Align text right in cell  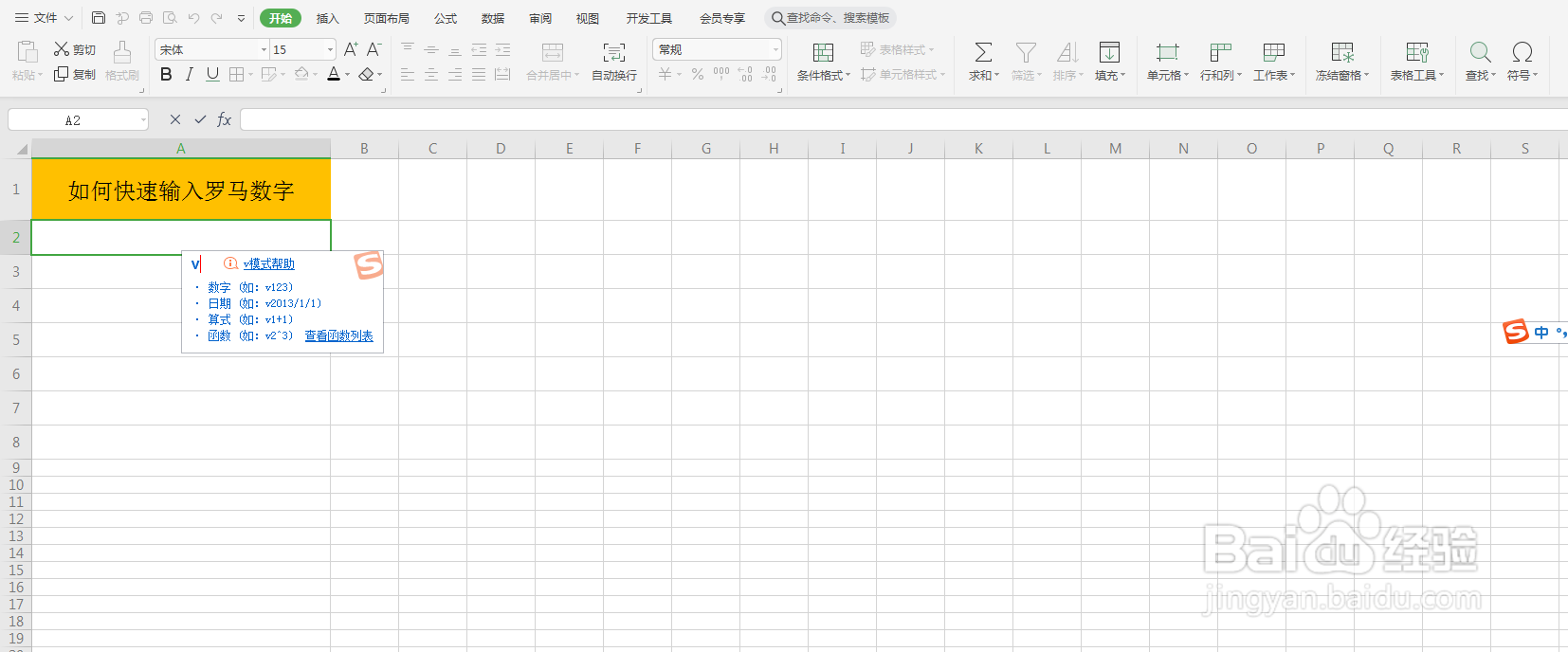[x=455, y=74]
